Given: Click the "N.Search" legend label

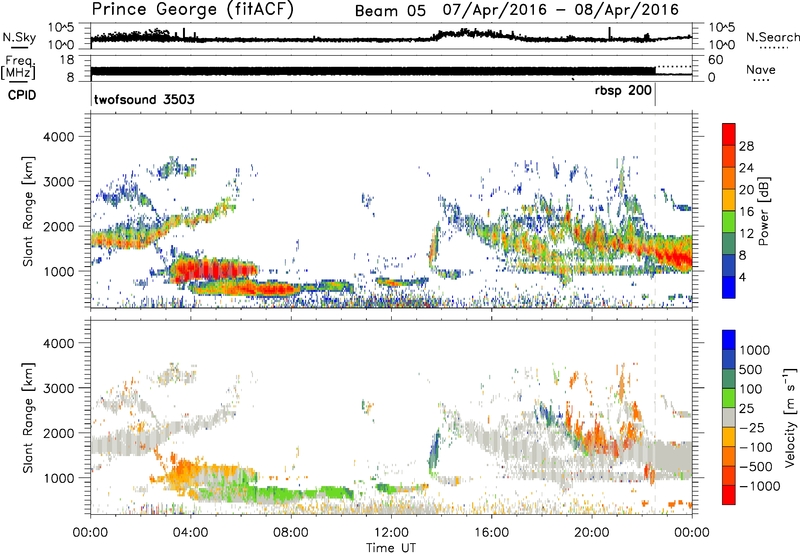Looking at the screenshot, I should pos(772,37).
